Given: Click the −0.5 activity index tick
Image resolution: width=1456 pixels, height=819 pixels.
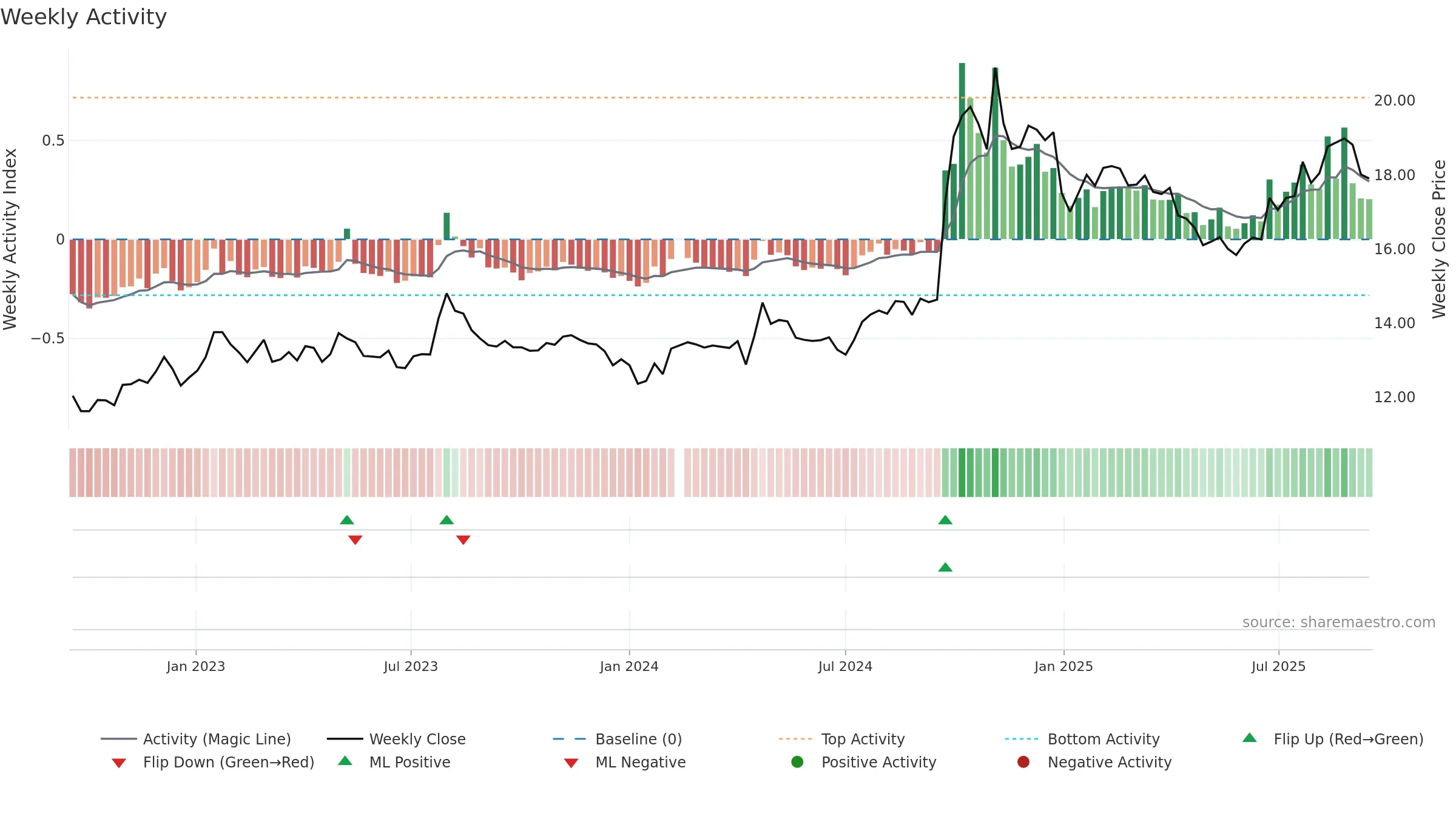Looking at the screenshot, I should (47, 339).
